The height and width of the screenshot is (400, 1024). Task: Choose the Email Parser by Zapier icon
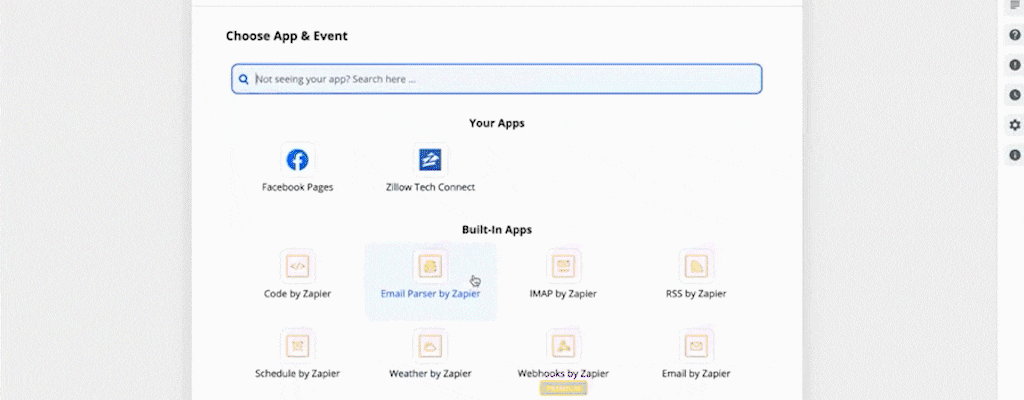[x=430, y=266]
